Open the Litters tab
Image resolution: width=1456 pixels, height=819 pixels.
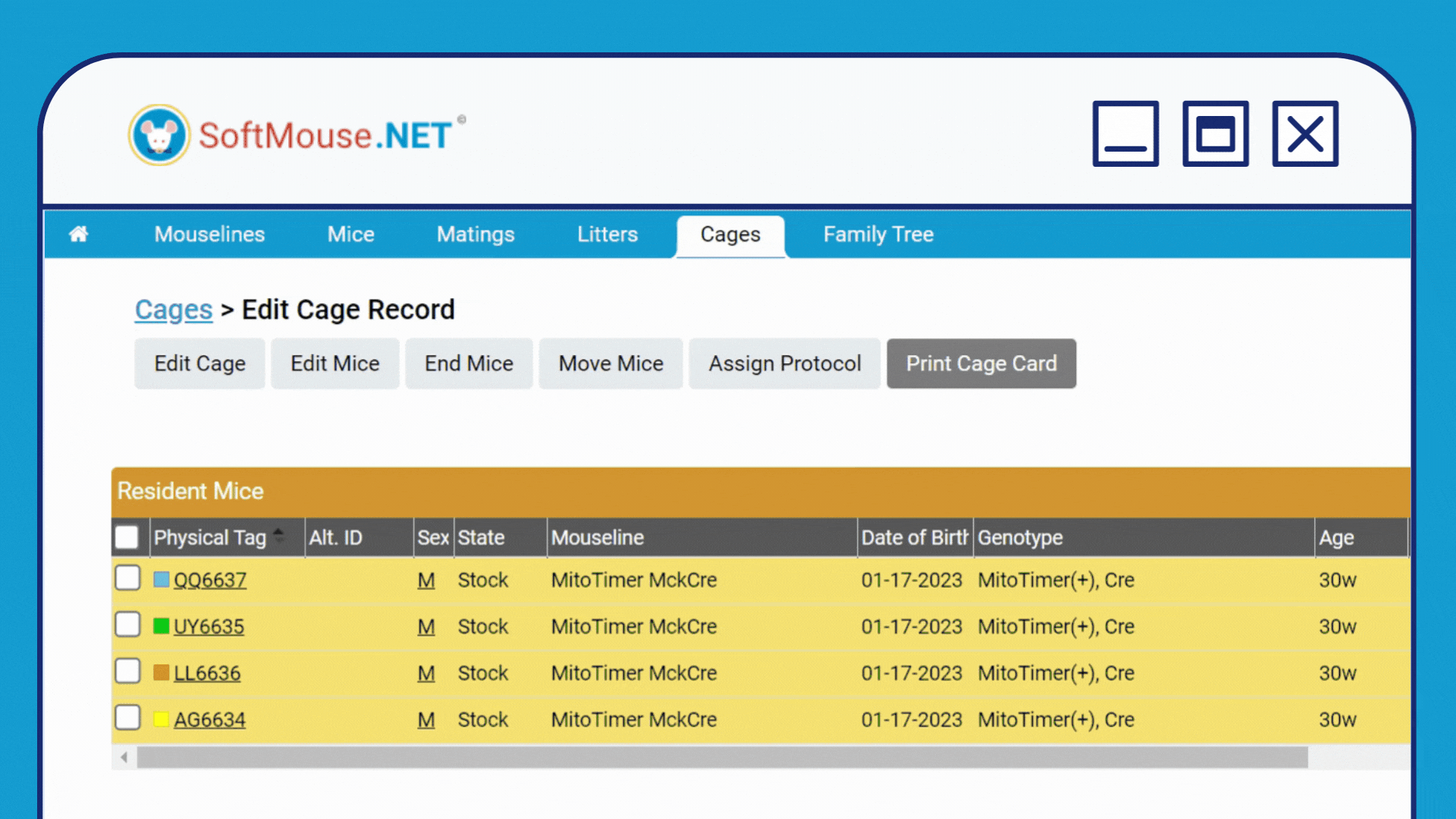pos(607,234)
